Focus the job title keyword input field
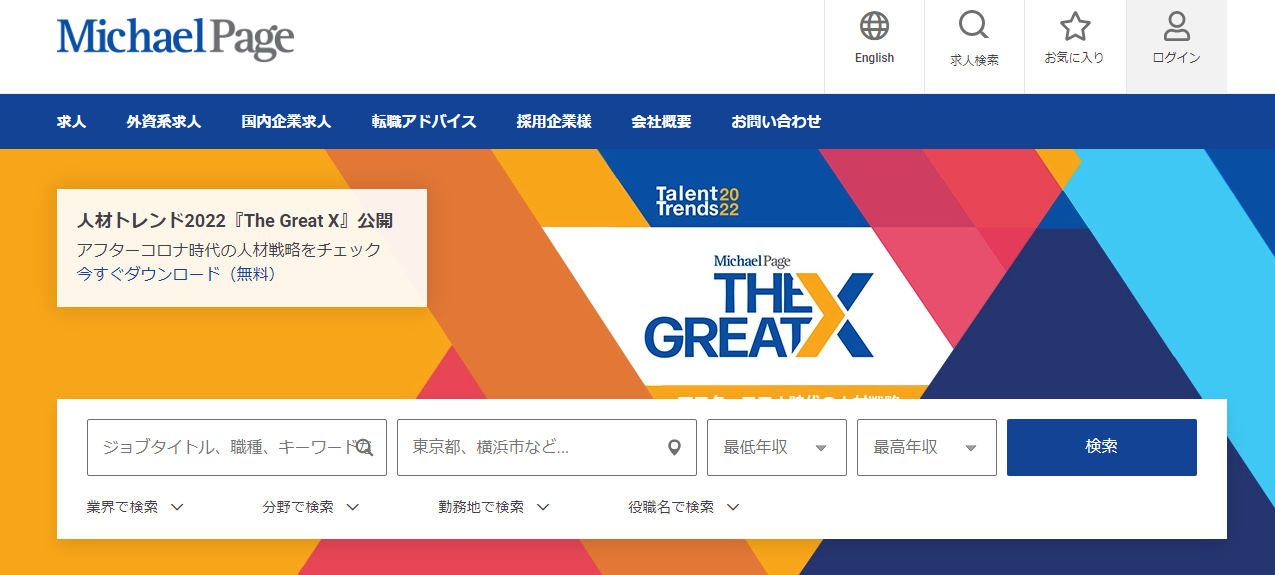The width and height of the screenshot is (1275, 575). point(237,447)
